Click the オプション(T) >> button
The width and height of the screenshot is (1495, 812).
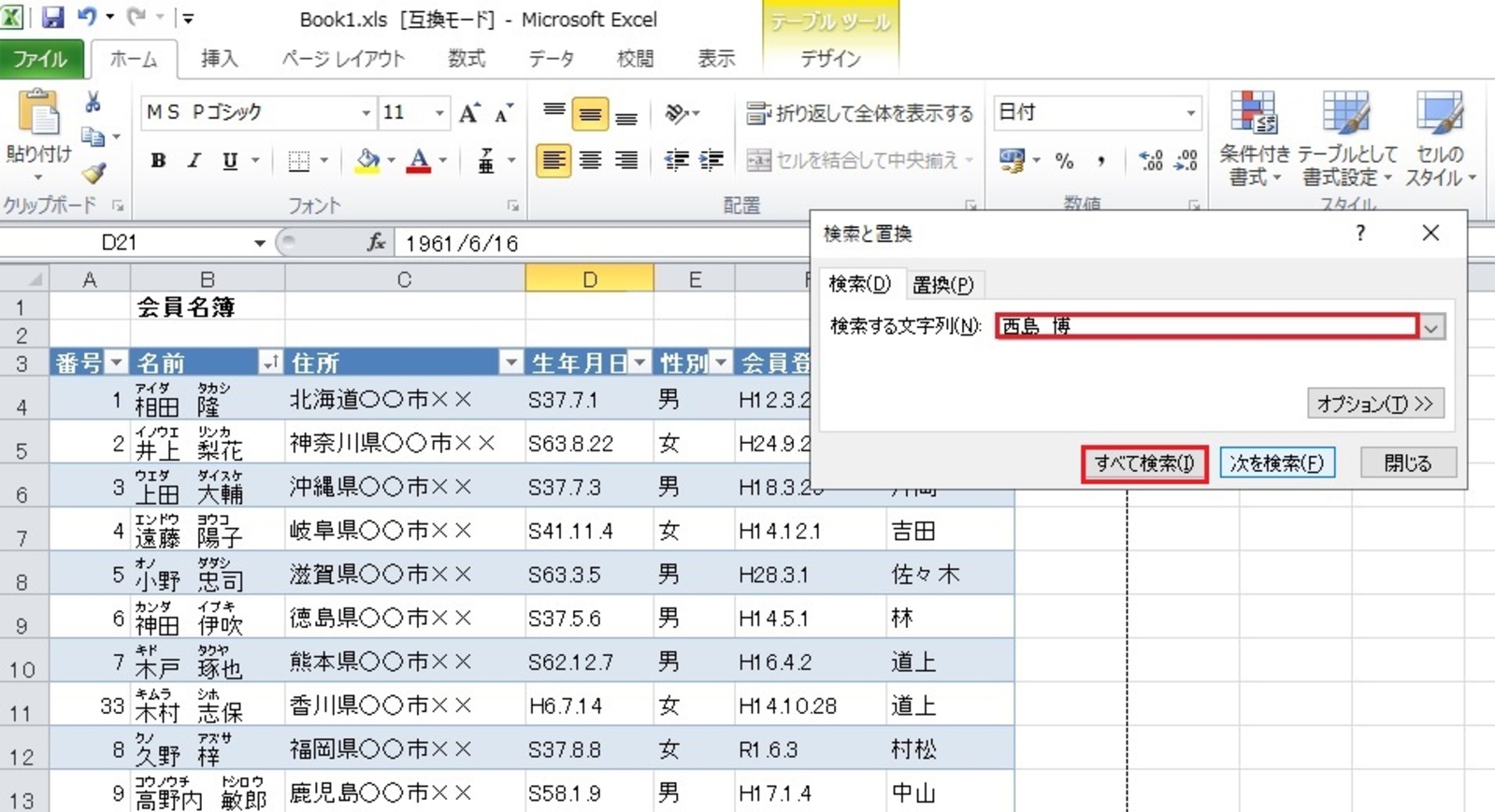pyautogui.click(x=1374, y=404)
